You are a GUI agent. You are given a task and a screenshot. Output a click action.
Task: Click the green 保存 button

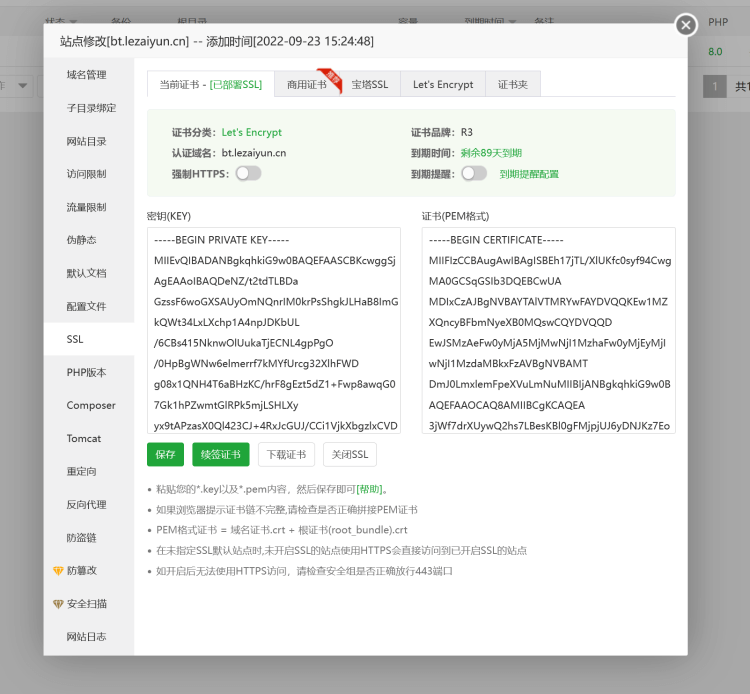[165, 454]
